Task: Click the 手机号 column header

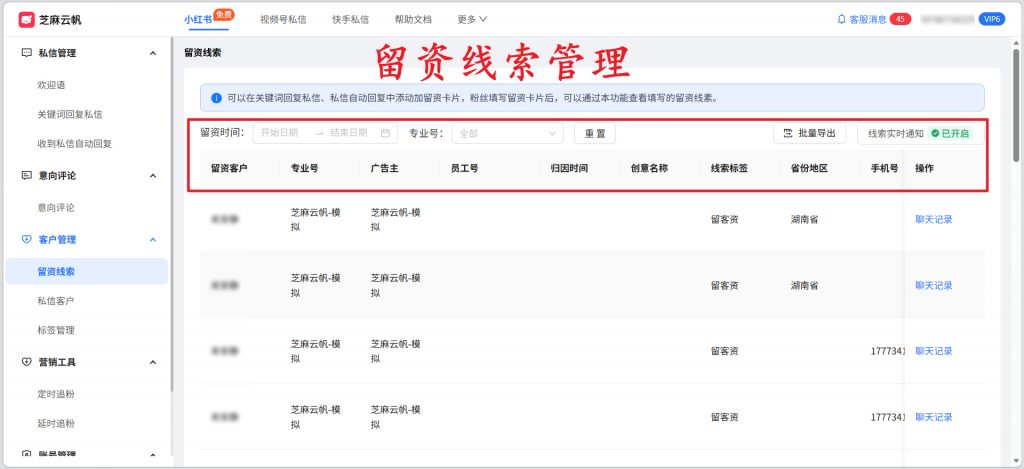Action: pos(884,169)
